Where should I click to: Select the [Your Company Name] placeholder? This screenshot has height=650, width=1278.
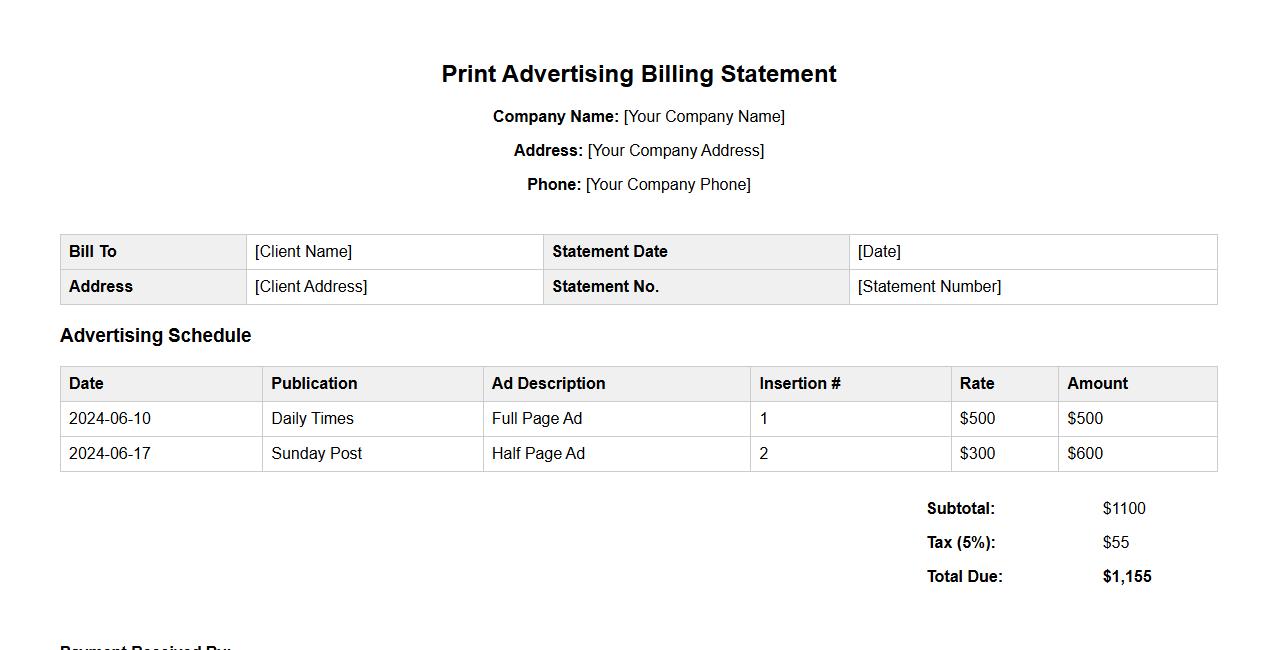[x=704, y=117]
